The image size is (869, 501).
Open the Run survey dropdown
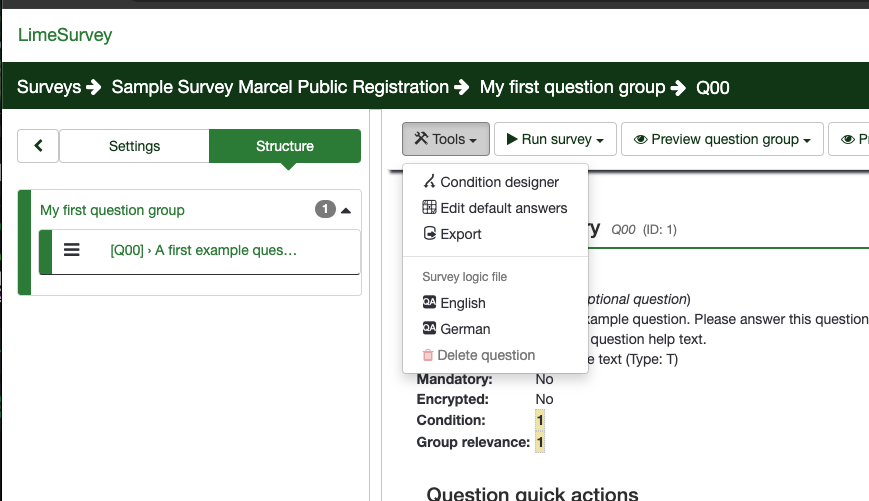[555, 139]
